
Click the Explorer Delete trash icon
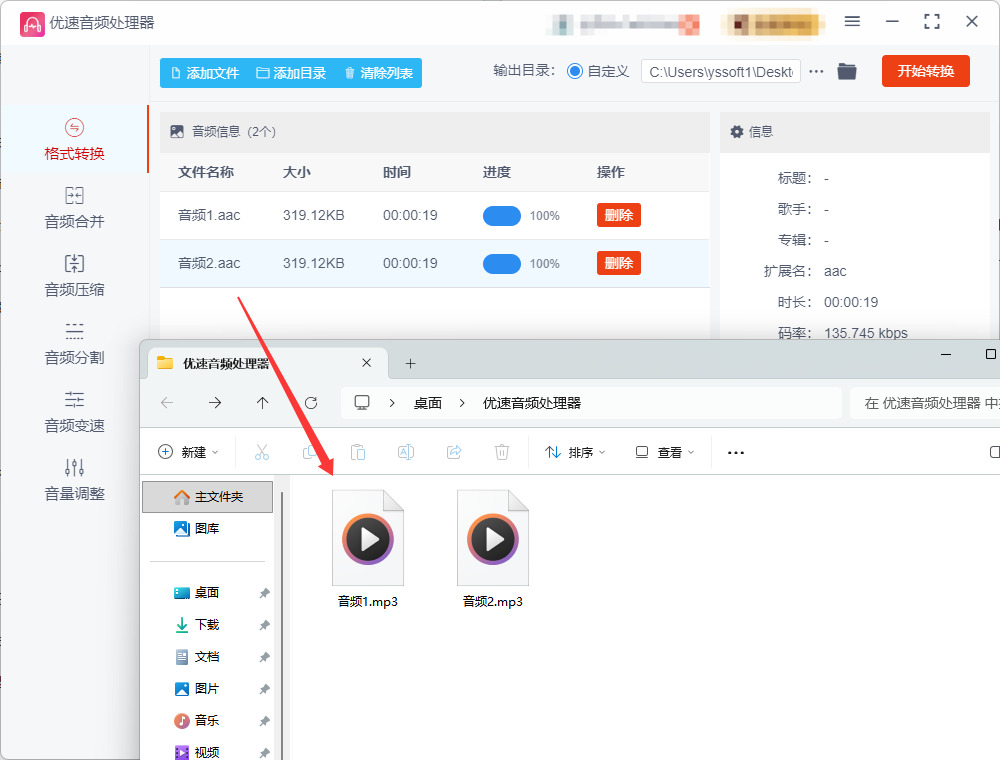point(502,452)
